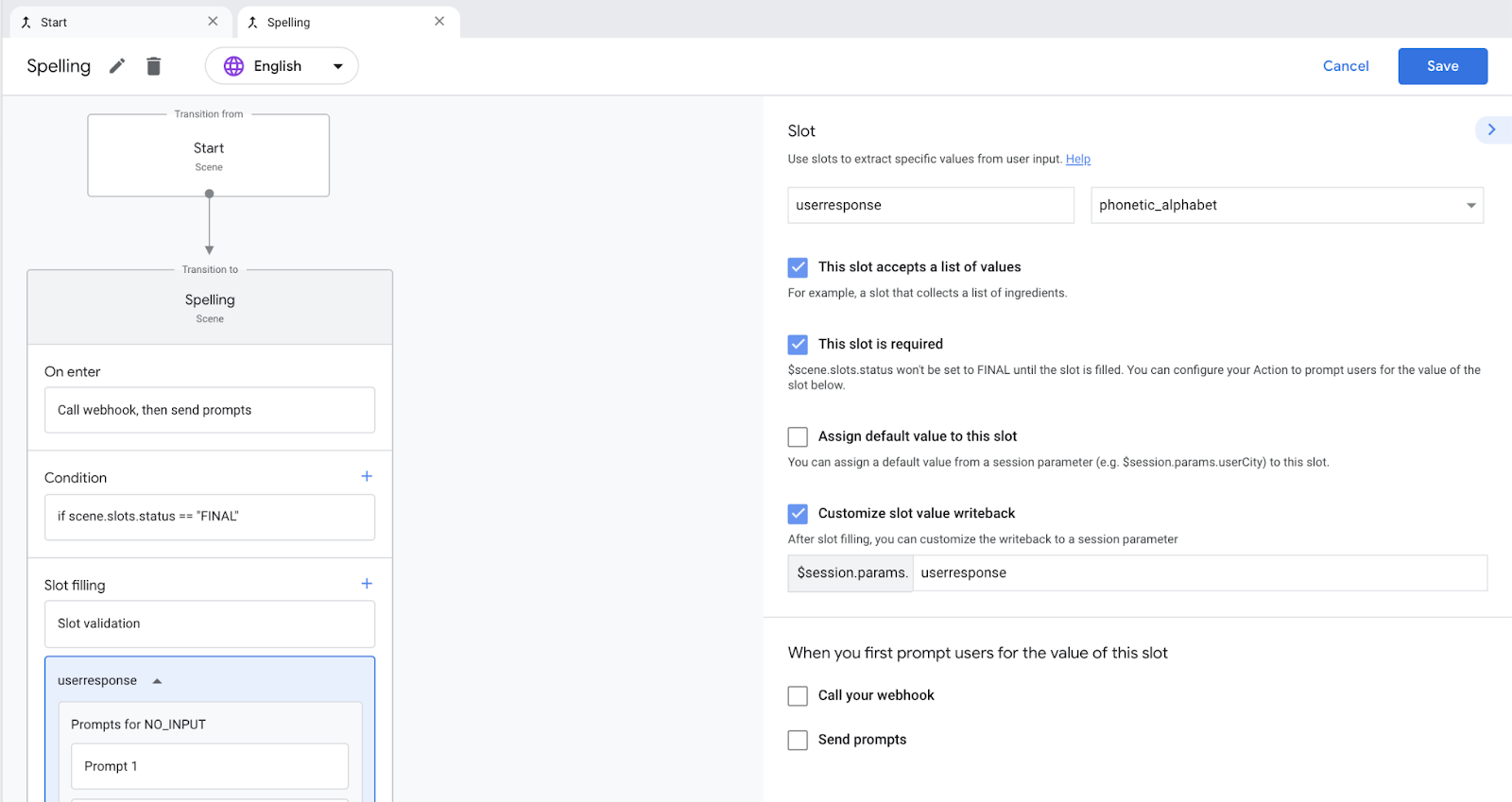Uncheck This slot accepts a list of values
This screenshot has width=1512, height=802.
click(799, 267)
